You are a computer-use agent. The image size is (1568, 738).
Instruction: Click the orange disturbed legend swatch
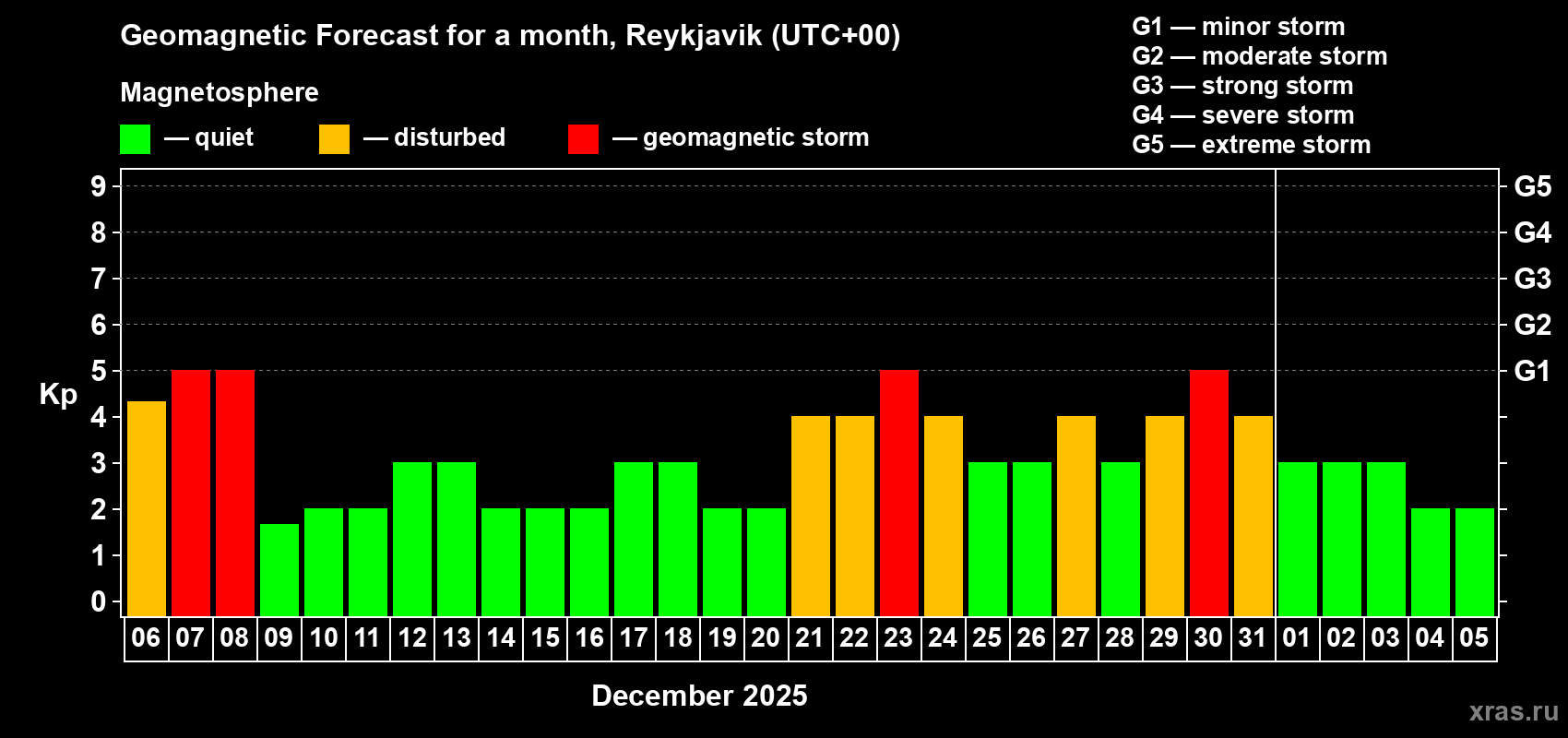point(334,139)
